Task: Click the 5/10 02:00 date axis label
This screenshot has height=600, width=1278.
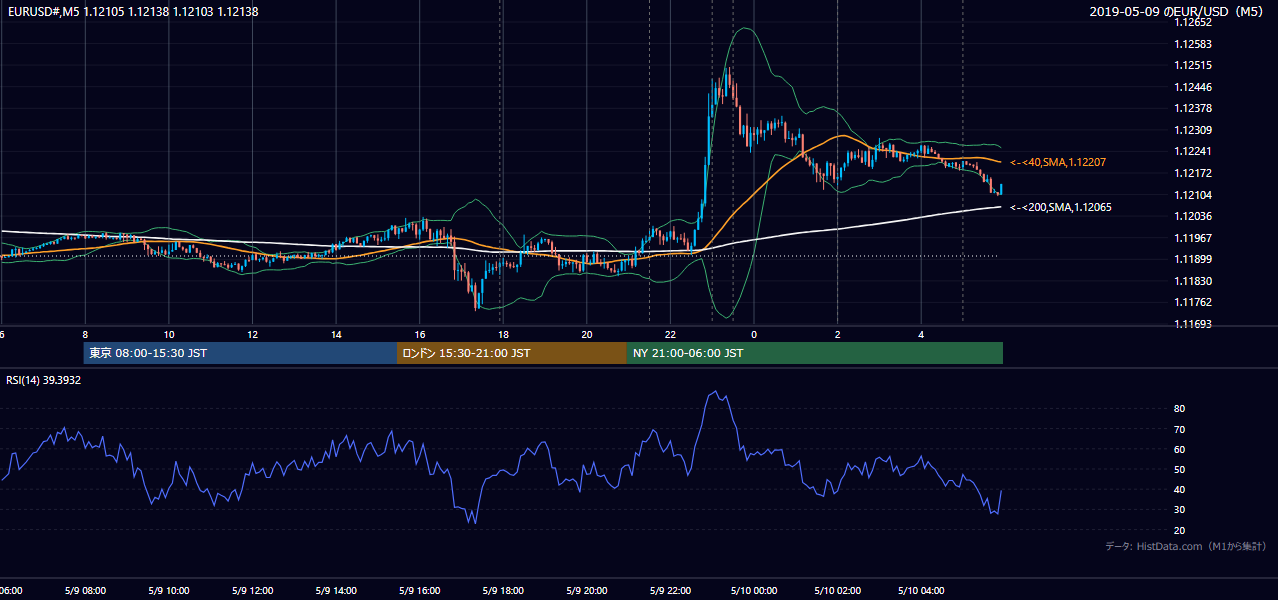Action: pyautogui.click(x=837, y=591)
